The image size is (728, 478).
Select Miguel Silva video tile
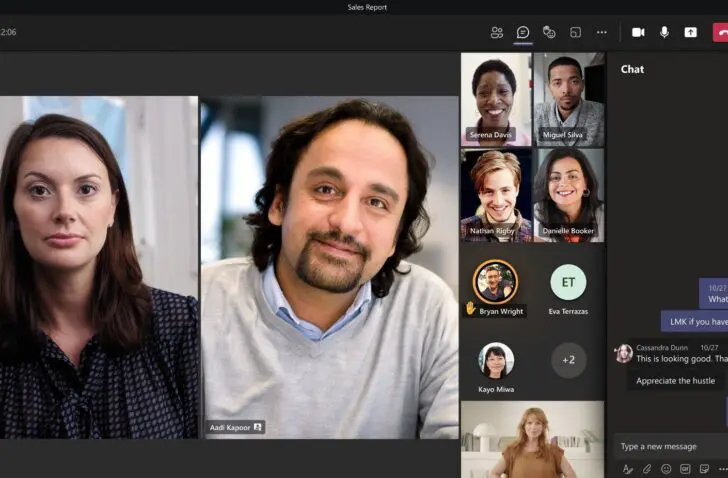pyautogui.click(x=569, y=99)
